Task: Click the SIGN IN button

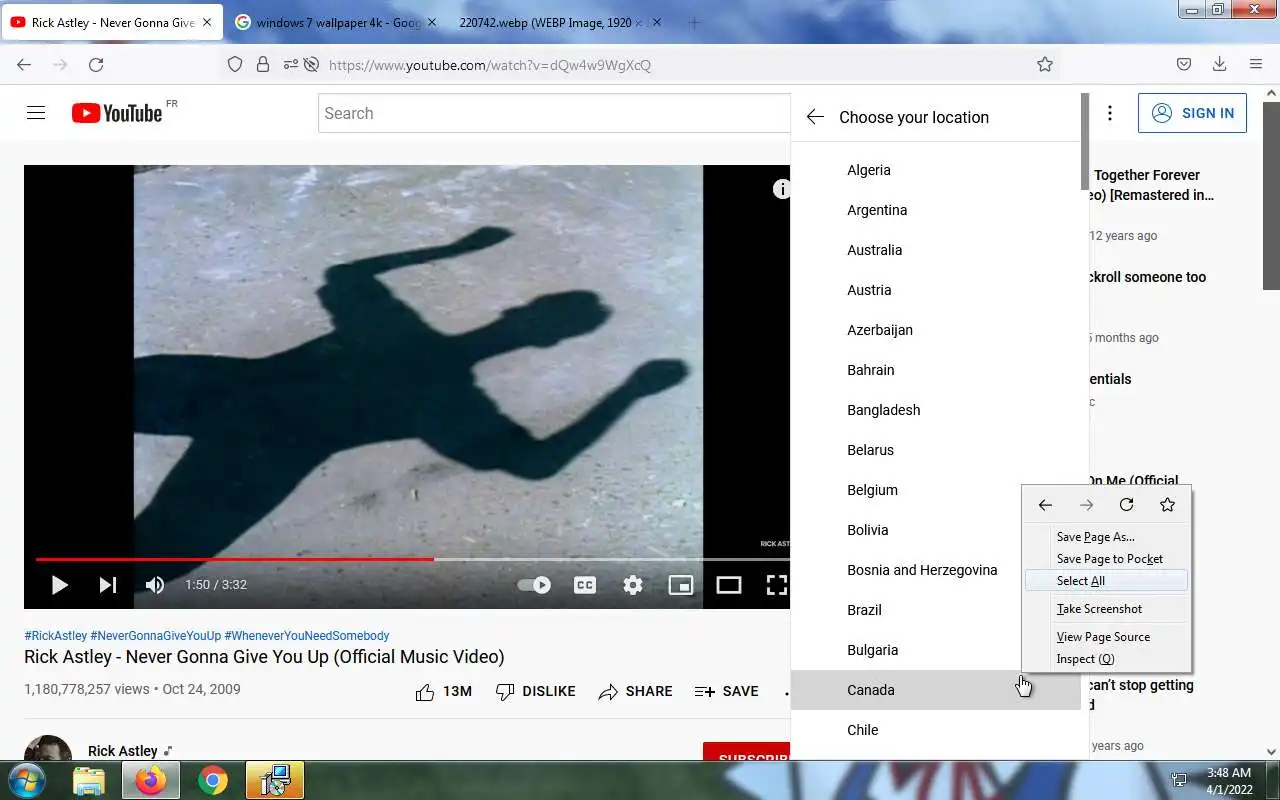Action: coord(1192,113)
